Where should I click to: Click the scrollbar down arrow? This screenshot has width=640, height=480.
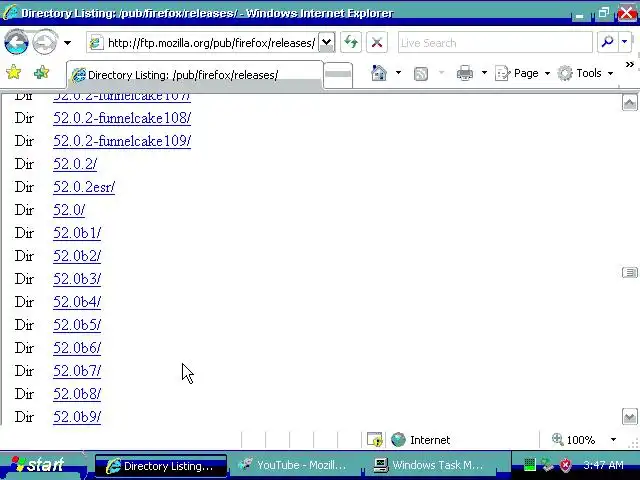[629, 417]
